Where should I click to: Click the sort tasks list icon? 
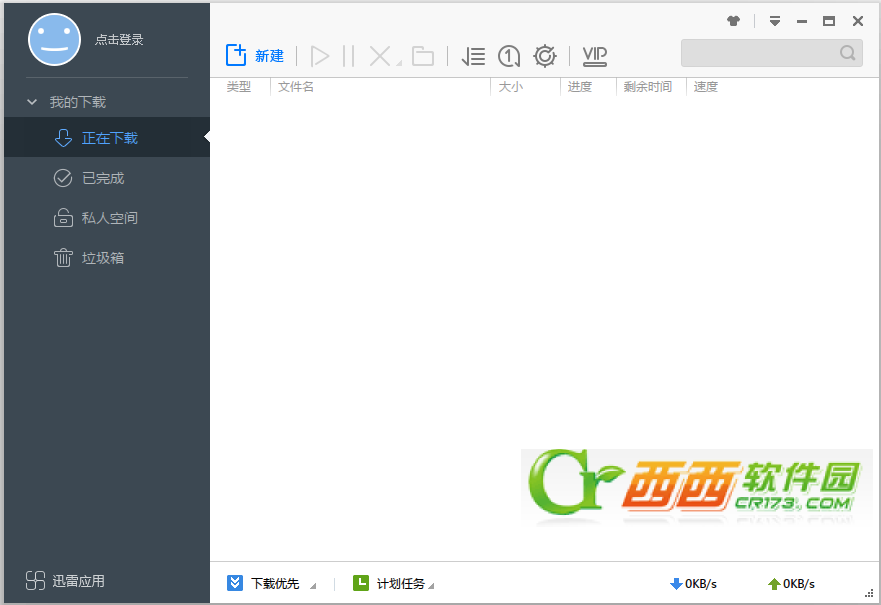coord(473,56)
